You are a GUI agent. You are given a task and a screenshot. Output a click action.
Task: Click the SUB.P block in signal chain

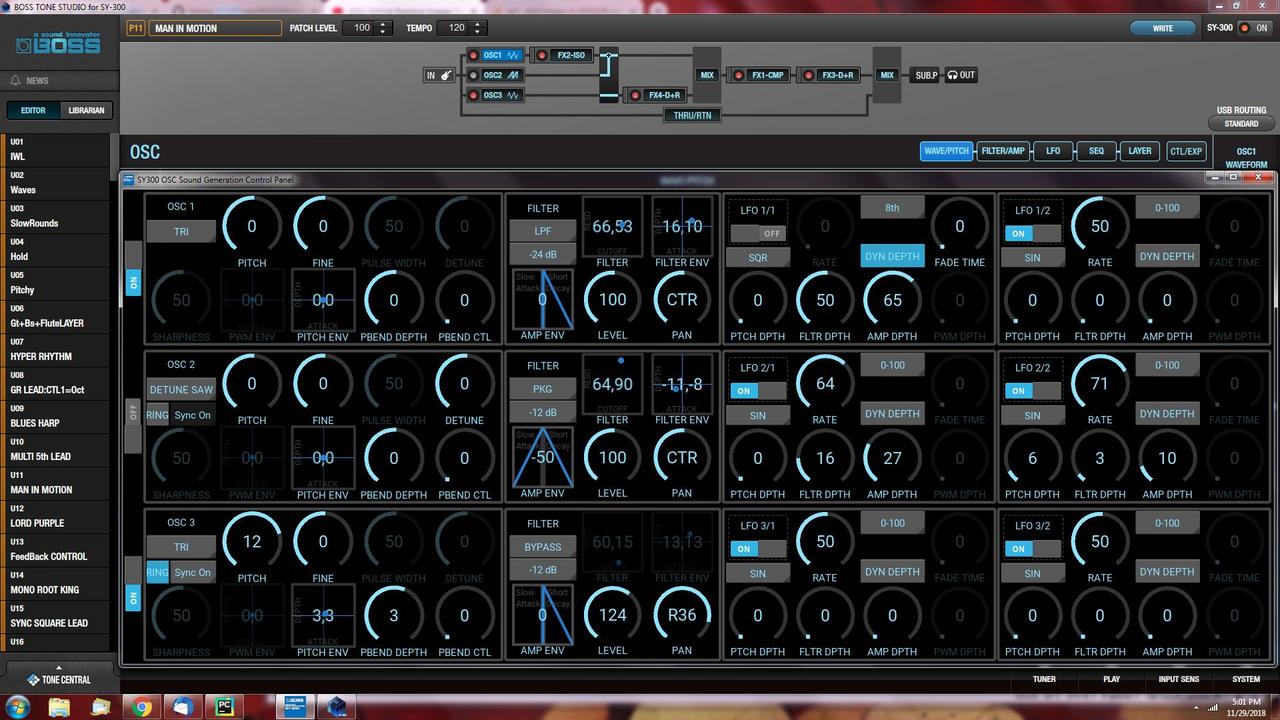[926, 75]
